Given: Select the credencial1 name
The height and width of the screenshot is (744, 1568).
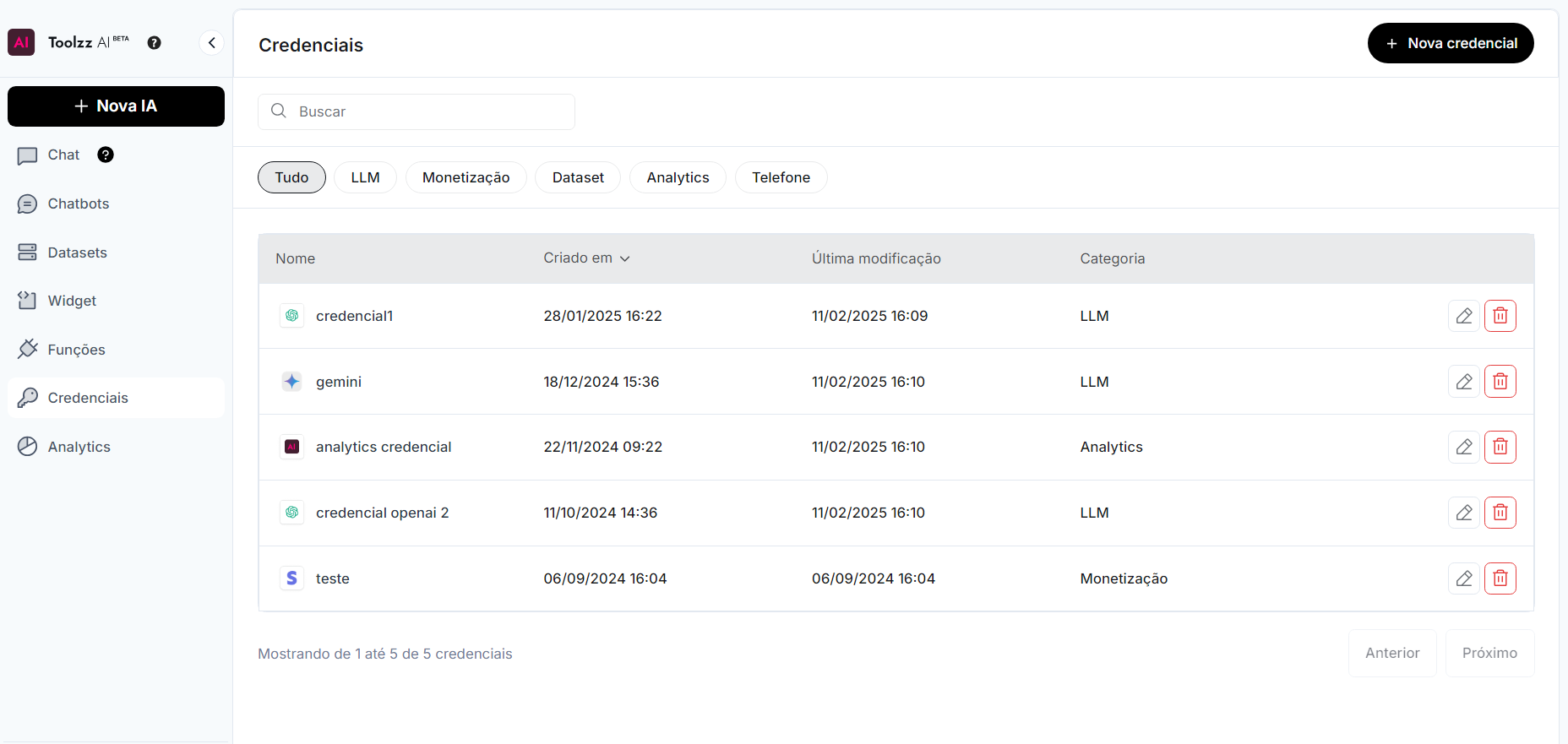Looking at the screenshot, I should pos(355,316).
